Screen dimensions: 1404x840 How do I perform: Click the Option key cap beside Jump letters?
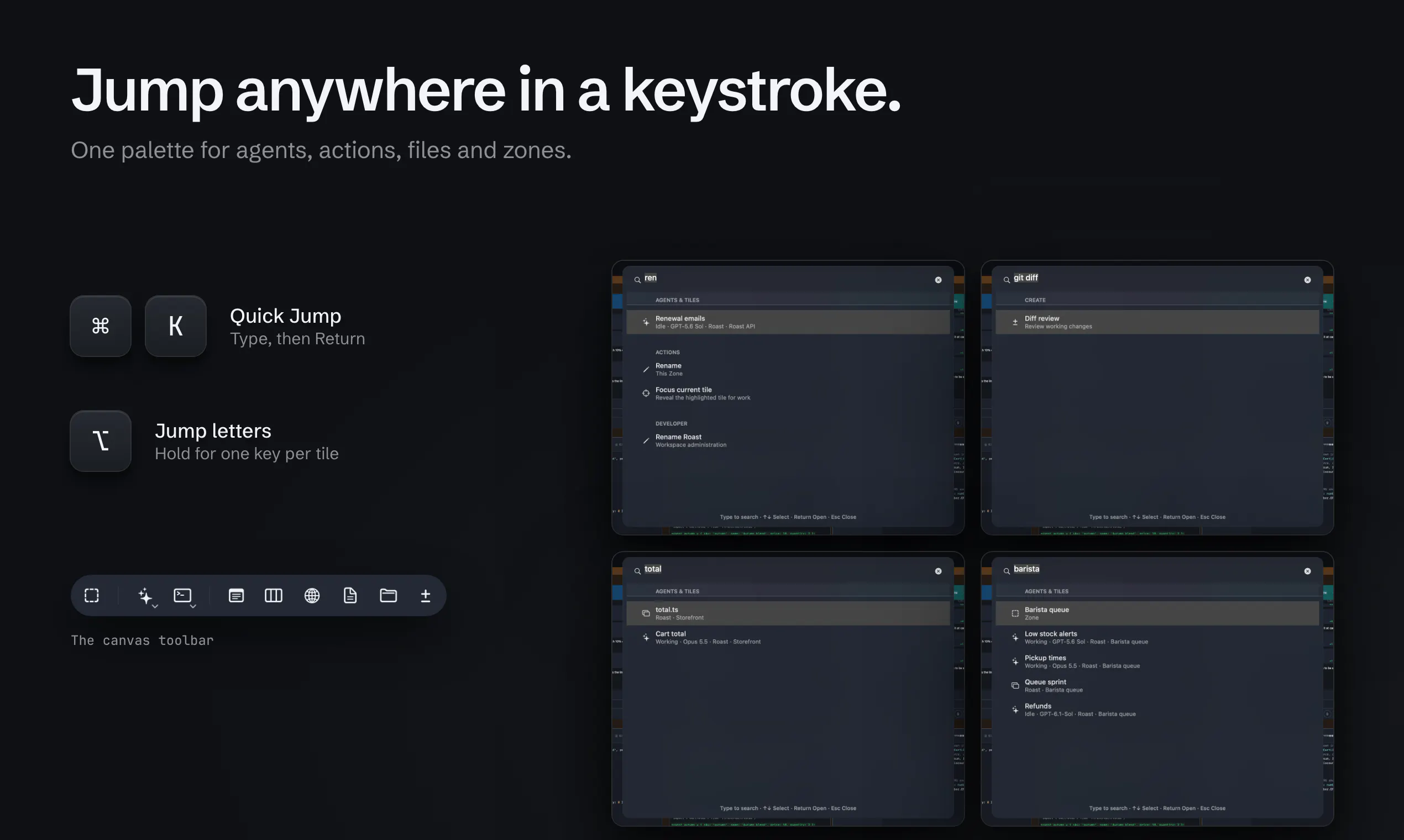click(101, 441)
